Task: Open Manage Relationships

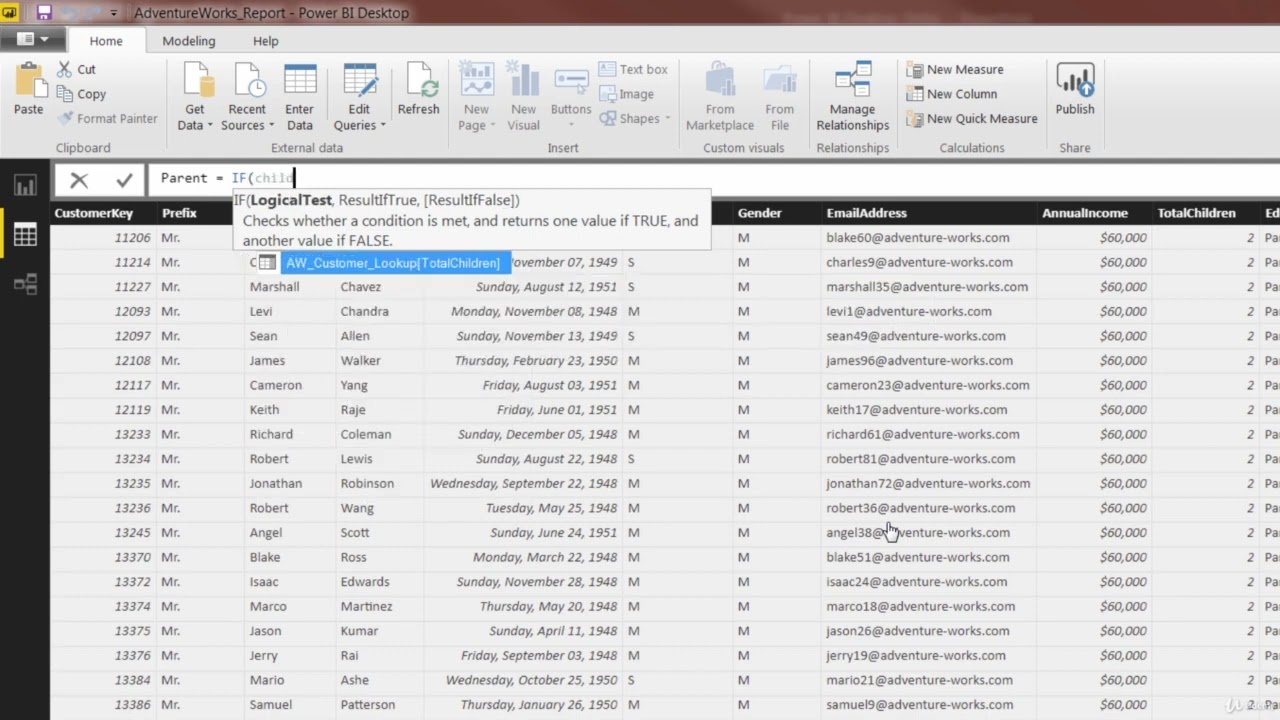Action: click(x=852, y=97)
